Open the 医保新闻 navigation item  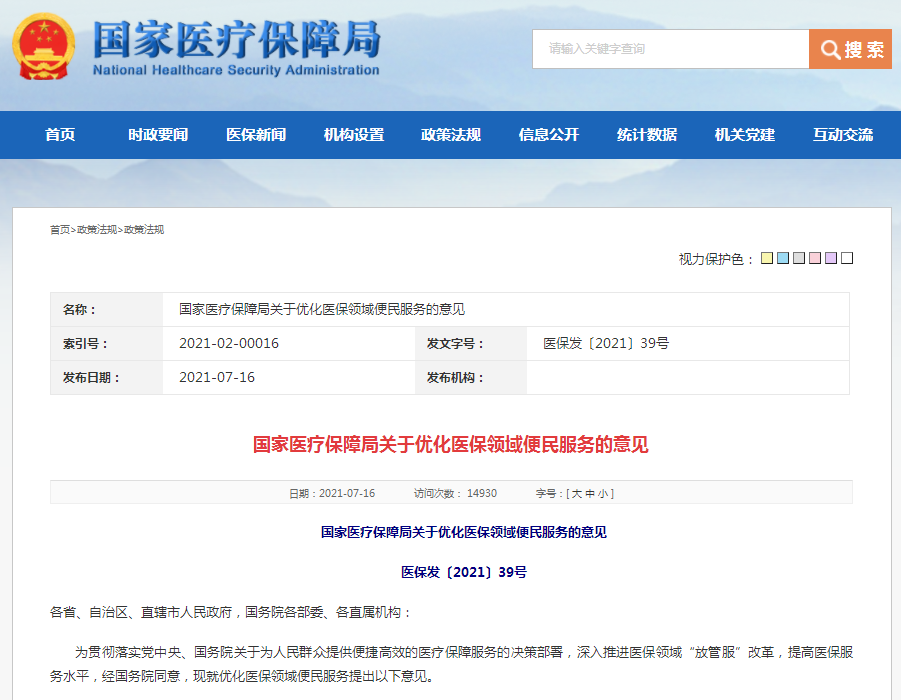[x=256, y=135]
